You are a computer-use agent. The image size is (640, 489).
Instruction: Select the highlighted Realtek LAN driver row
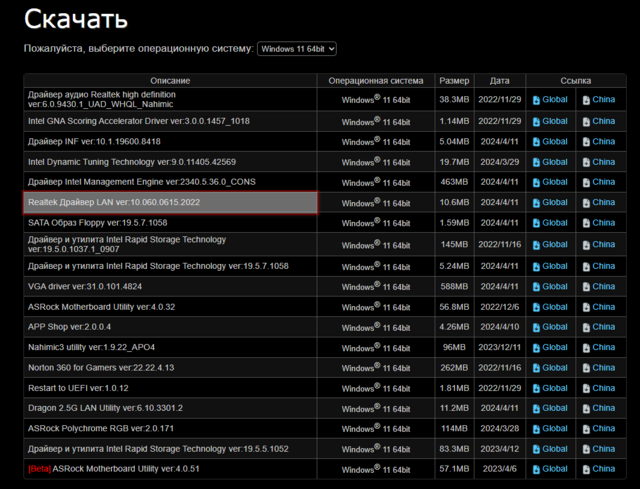pos(170,203)
